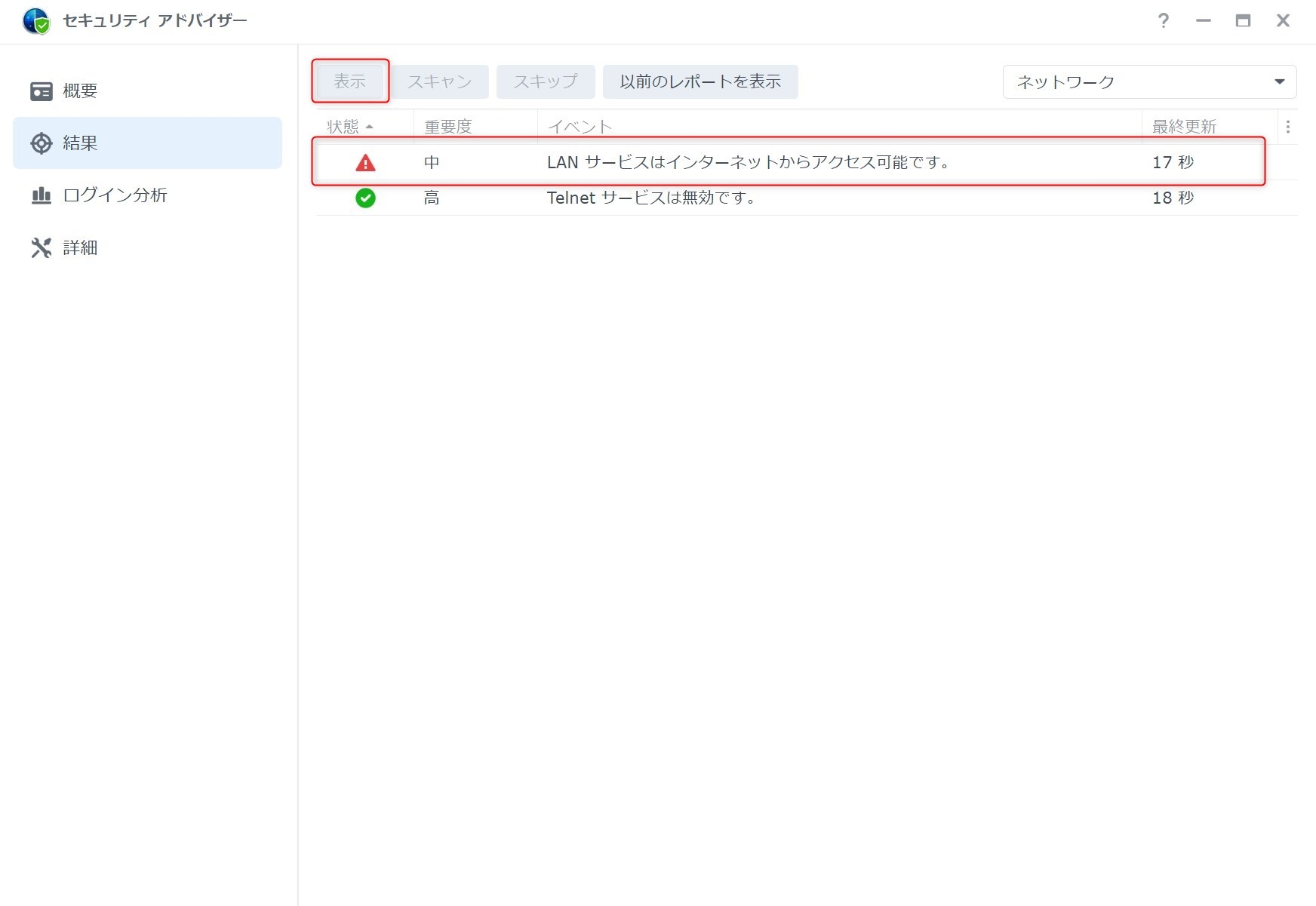Click the ログイン分析 bar chart icon

pyautogui.click(x=41, y=195)
